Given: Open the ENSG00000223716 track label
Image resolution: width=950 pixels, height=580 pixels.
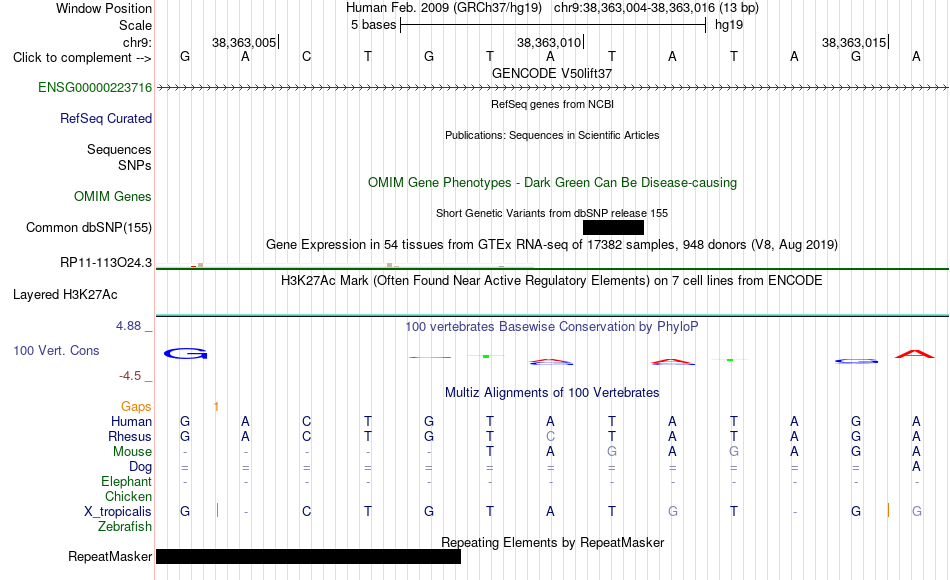Looking at the screenshot, I should click(x=95, y=87).
